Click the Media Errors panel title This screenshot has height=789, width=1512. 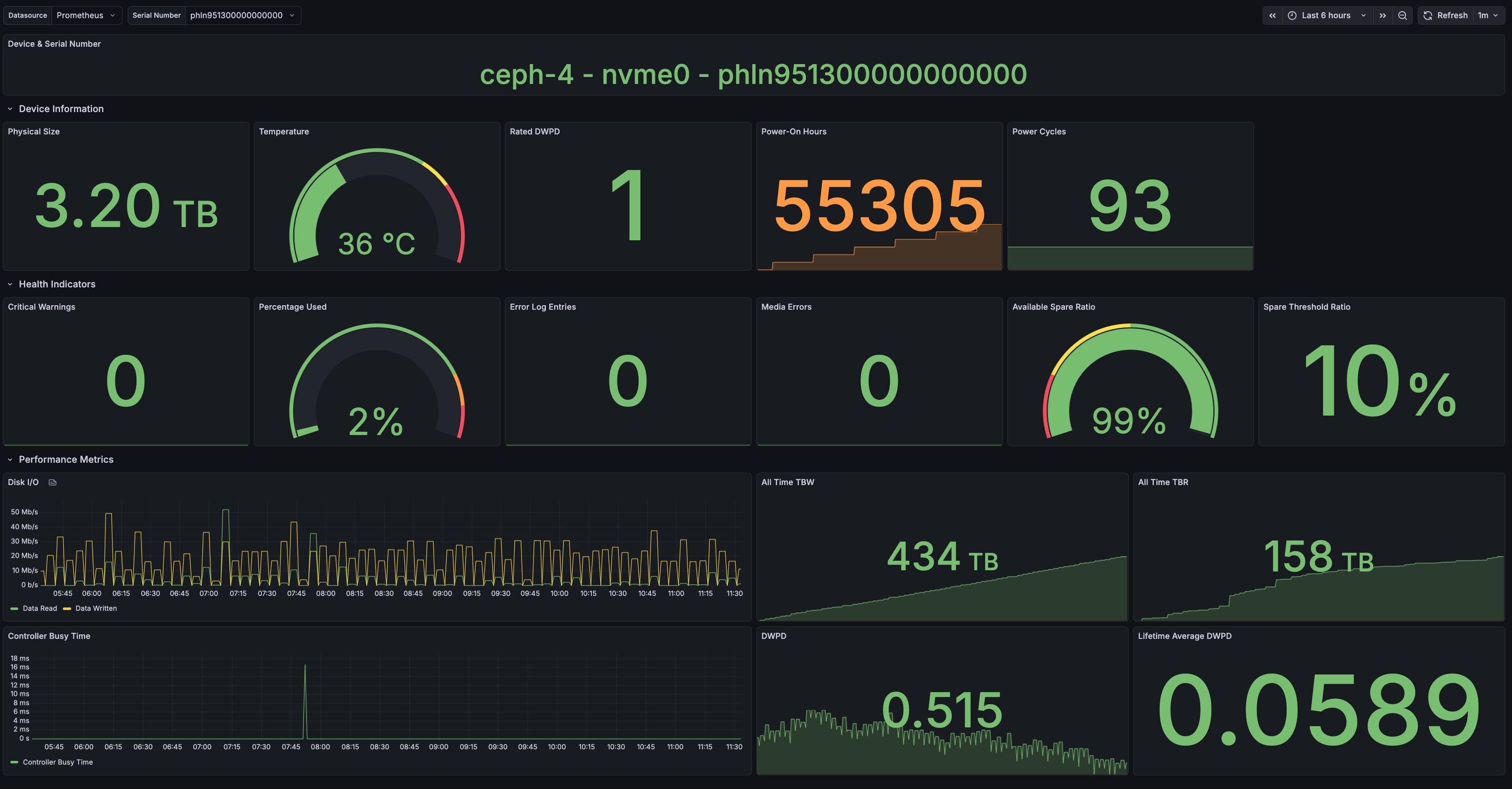tap(786, 307)
